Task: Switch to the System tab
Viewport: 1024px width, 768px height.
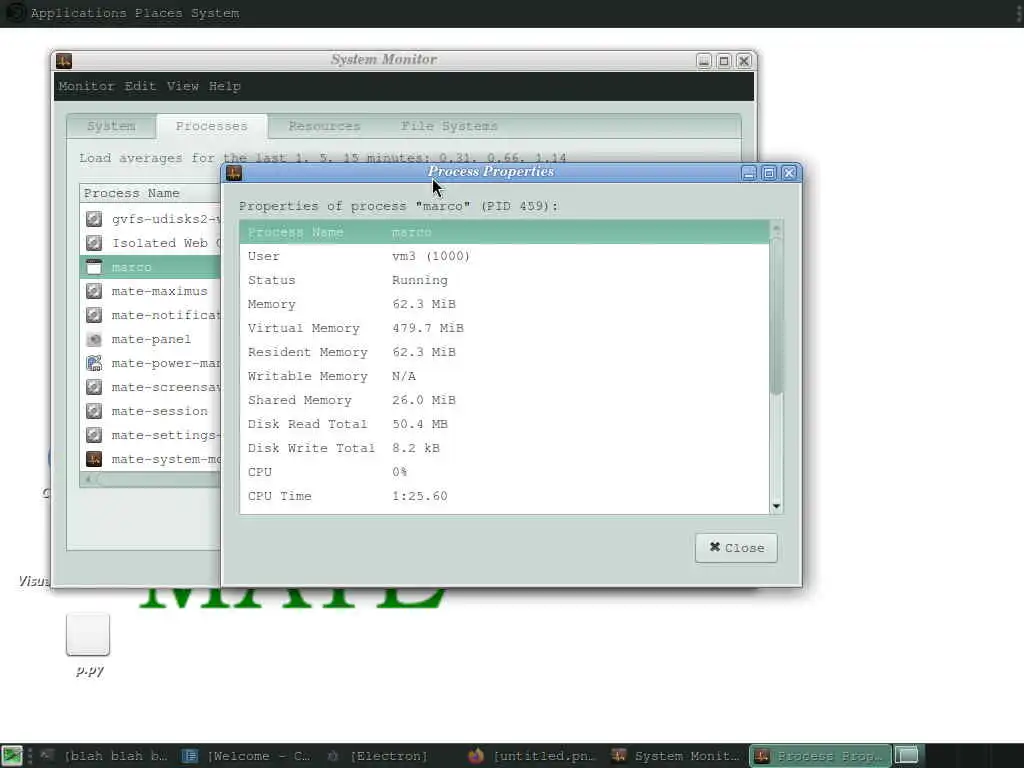Action: 111,126
